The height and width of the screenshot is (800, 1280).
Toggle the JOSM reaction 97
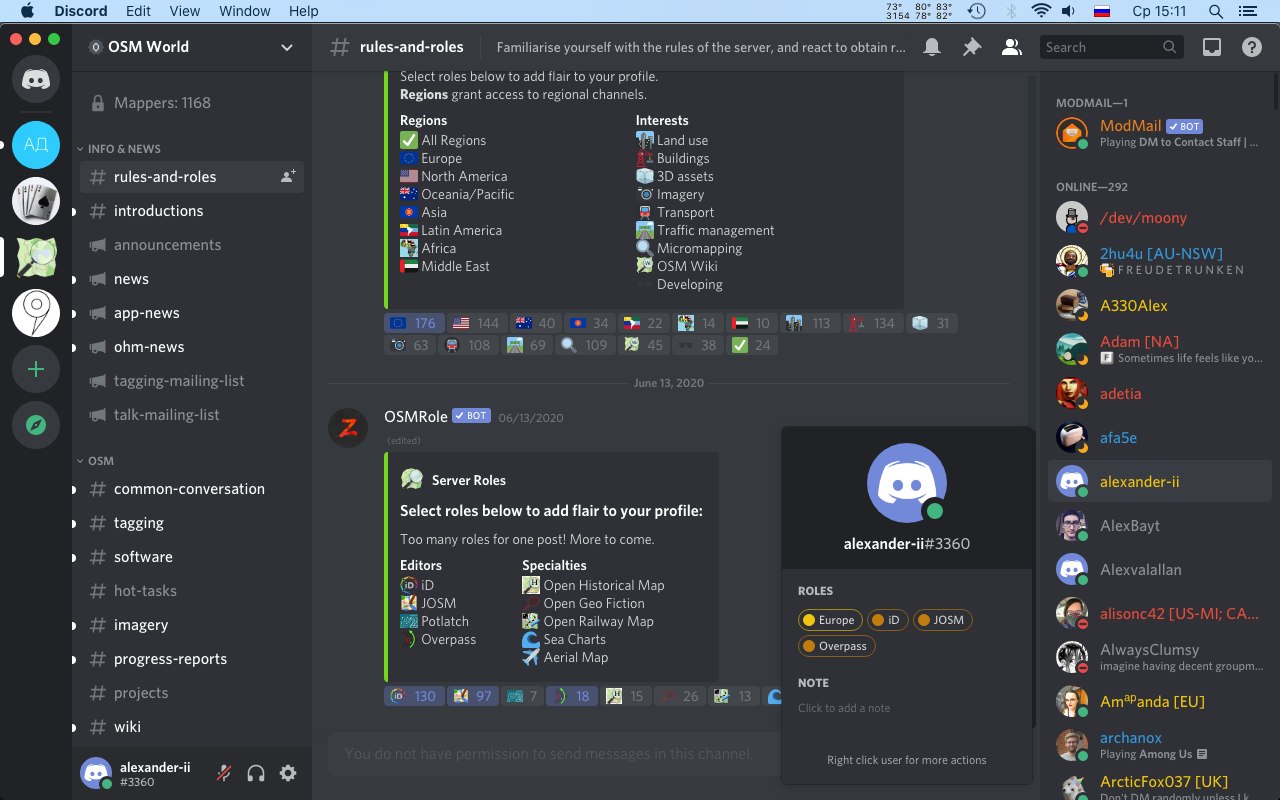coord(472,696)
